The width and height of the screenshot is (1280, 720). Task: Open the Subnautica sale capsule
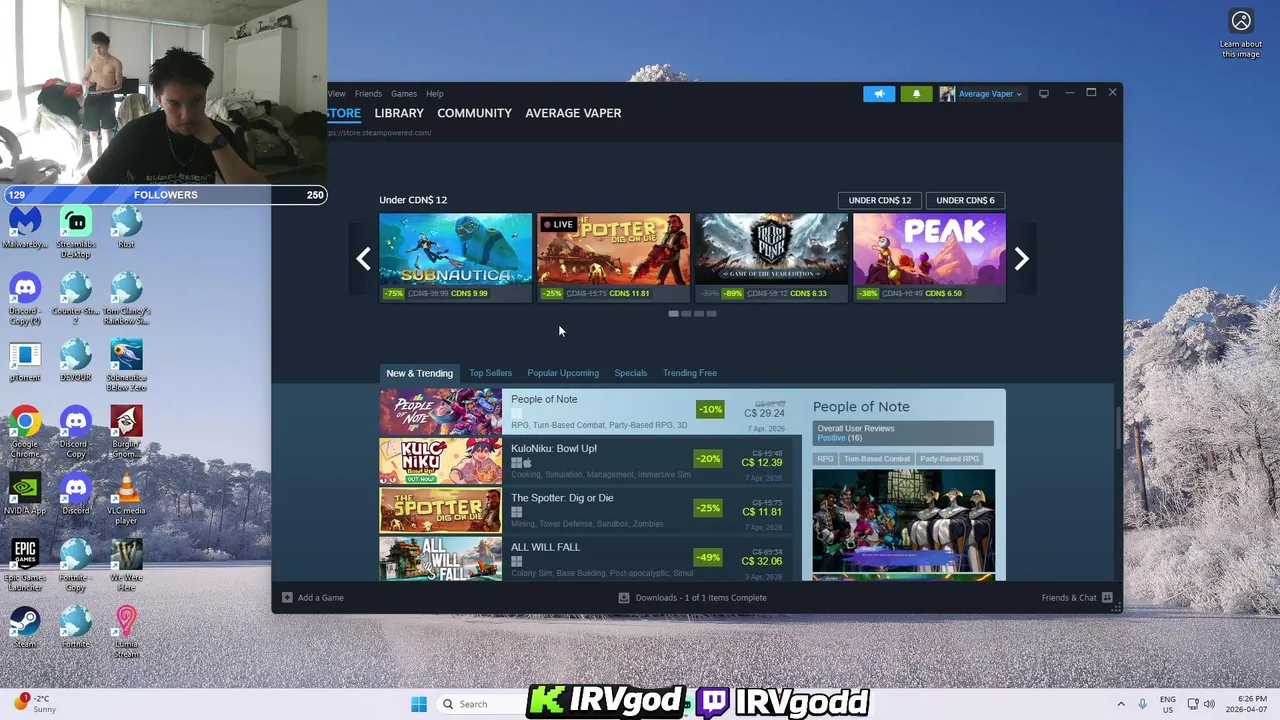point(455,257)
